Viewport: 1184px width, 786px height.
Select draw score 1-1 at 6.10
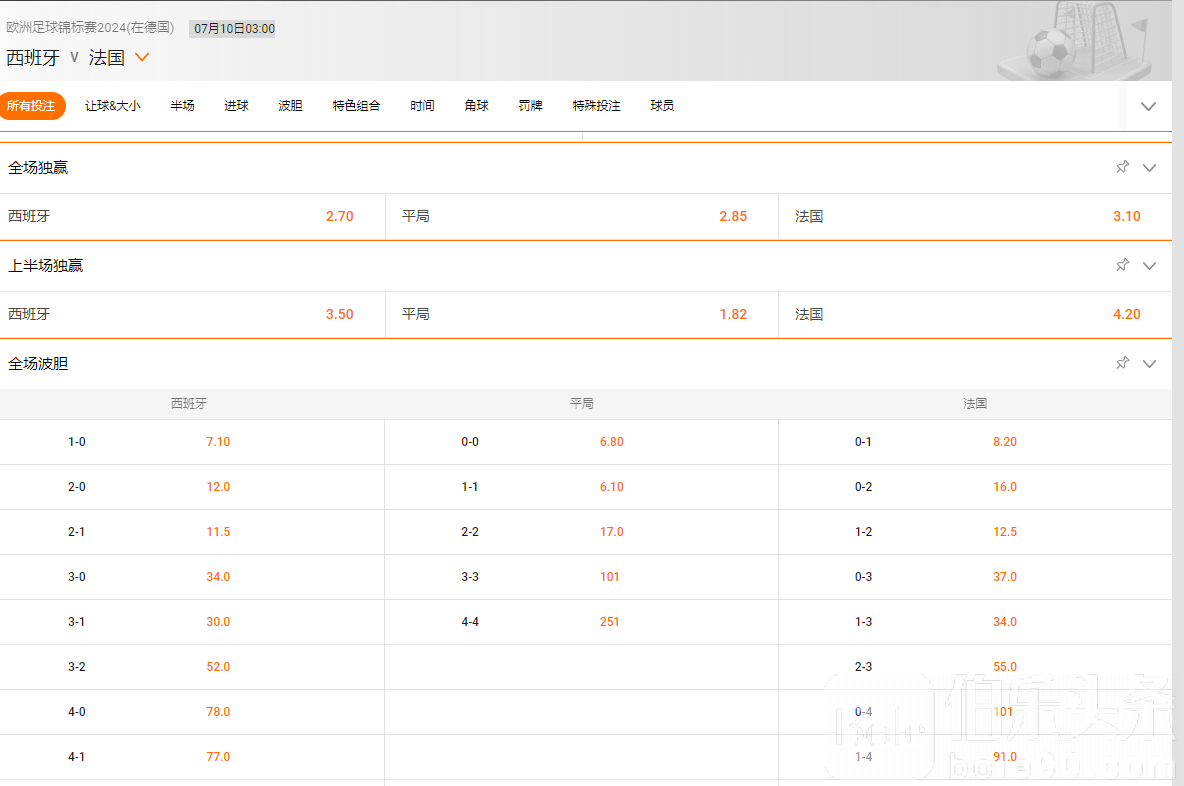point(611,487)
